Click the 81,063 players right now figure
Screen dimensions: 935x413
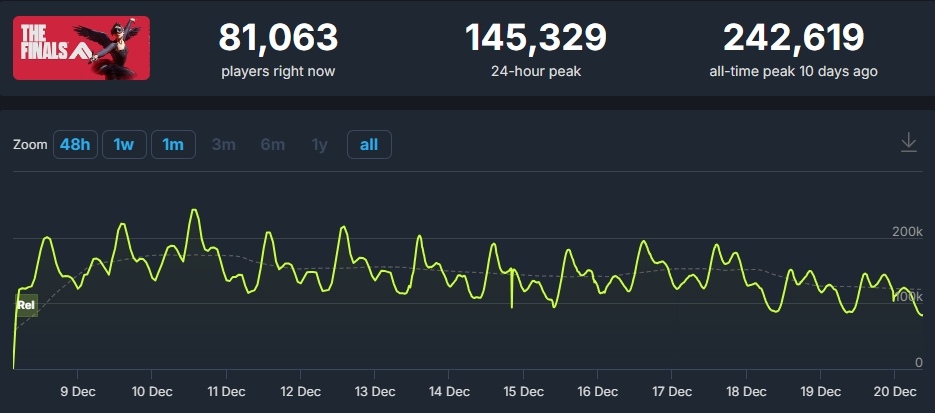pos(277,38)
